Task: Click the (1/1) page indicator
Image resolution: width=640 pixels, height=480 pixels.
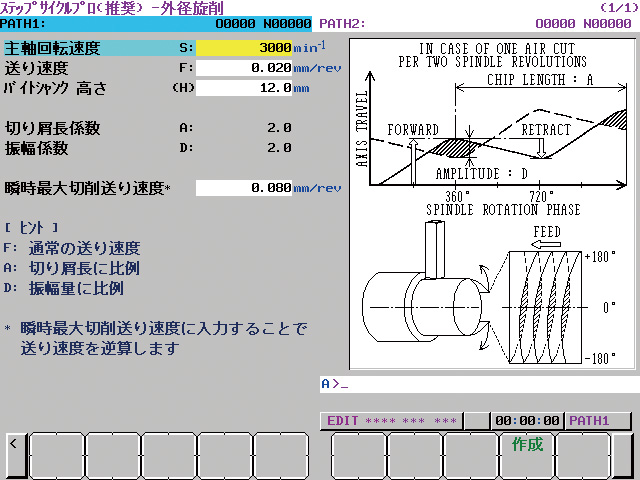Action: point(619,8)
